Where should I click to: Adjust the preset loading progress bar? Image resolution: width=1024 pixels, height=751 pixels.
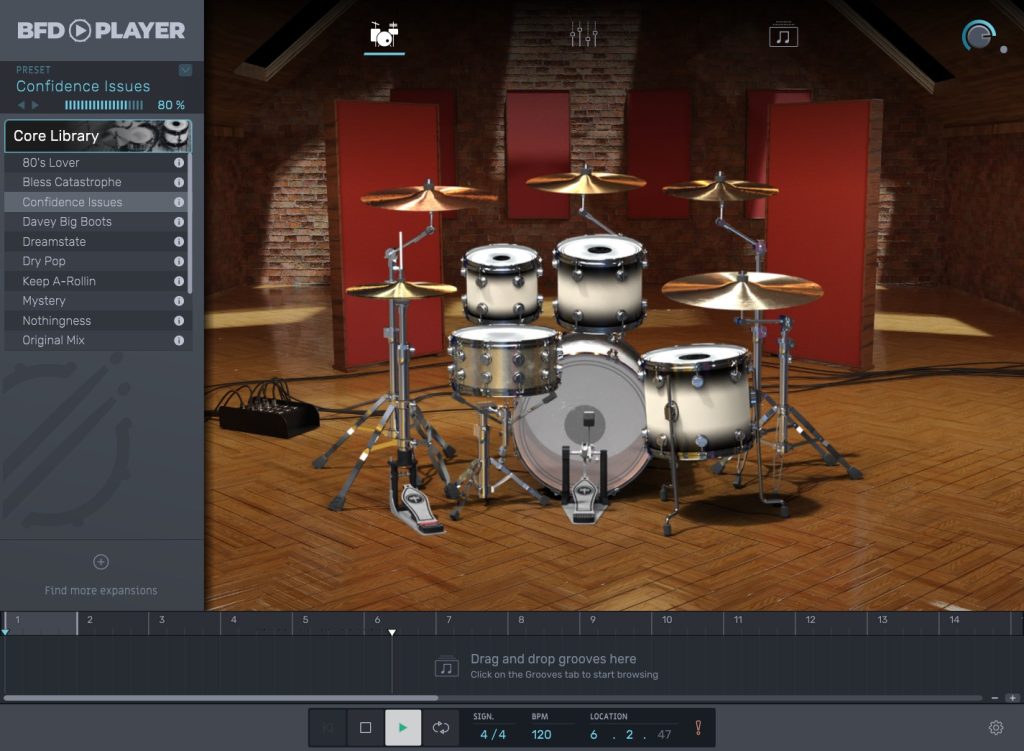coord(104,105)
